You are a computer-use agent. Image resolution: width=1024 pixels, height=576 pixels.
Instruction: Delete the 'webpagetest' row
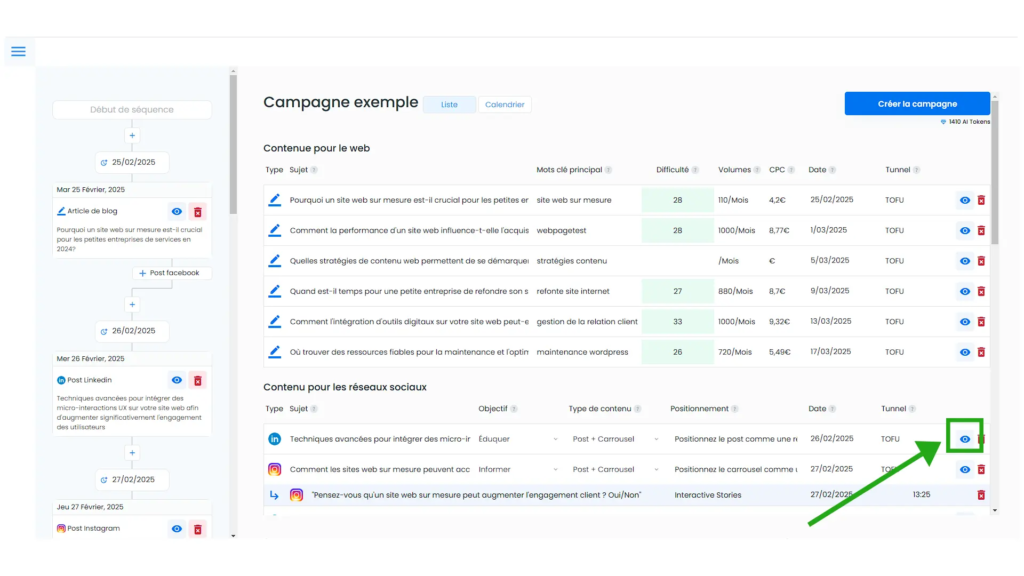[x=981, y=231]
